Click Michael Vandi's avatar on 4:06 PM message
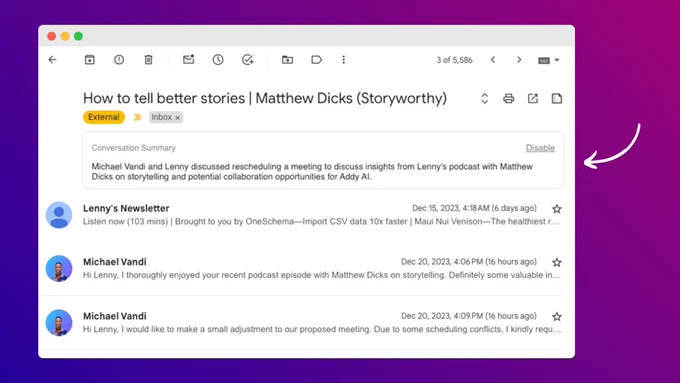 pos(59,268)
